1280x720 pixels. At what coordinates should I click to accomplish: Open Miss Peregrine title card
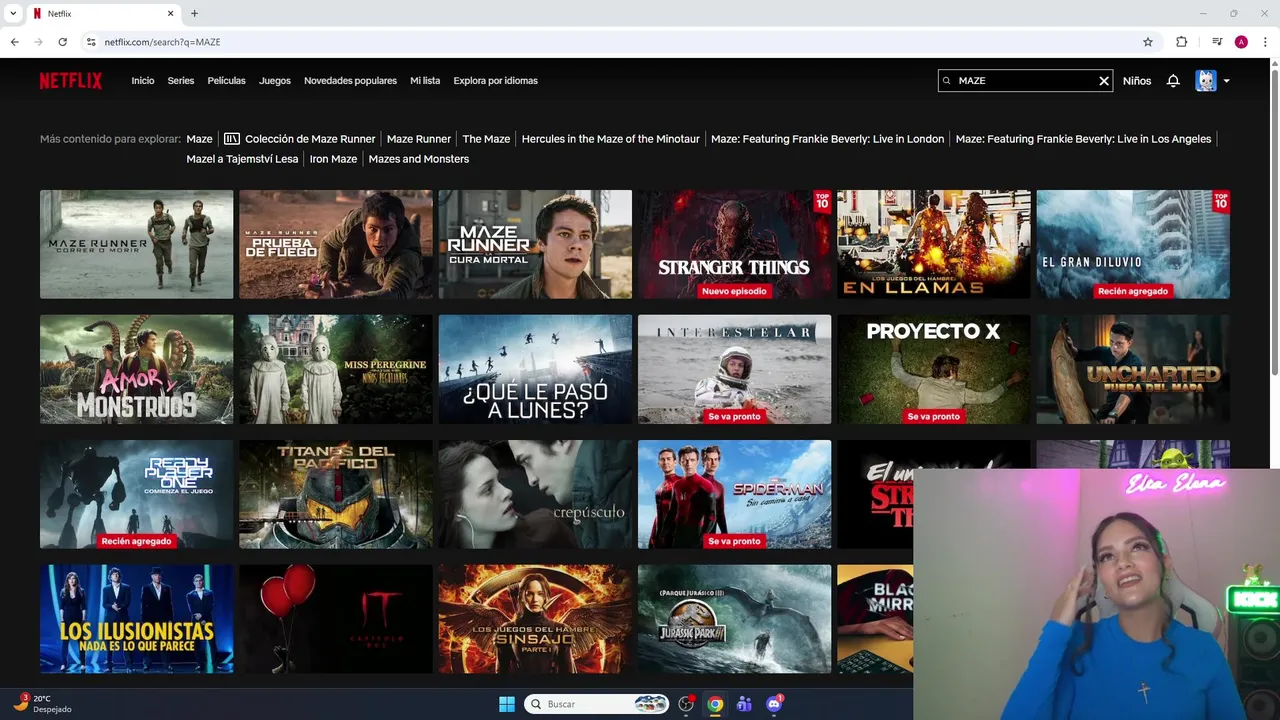(x=336, y=369)
